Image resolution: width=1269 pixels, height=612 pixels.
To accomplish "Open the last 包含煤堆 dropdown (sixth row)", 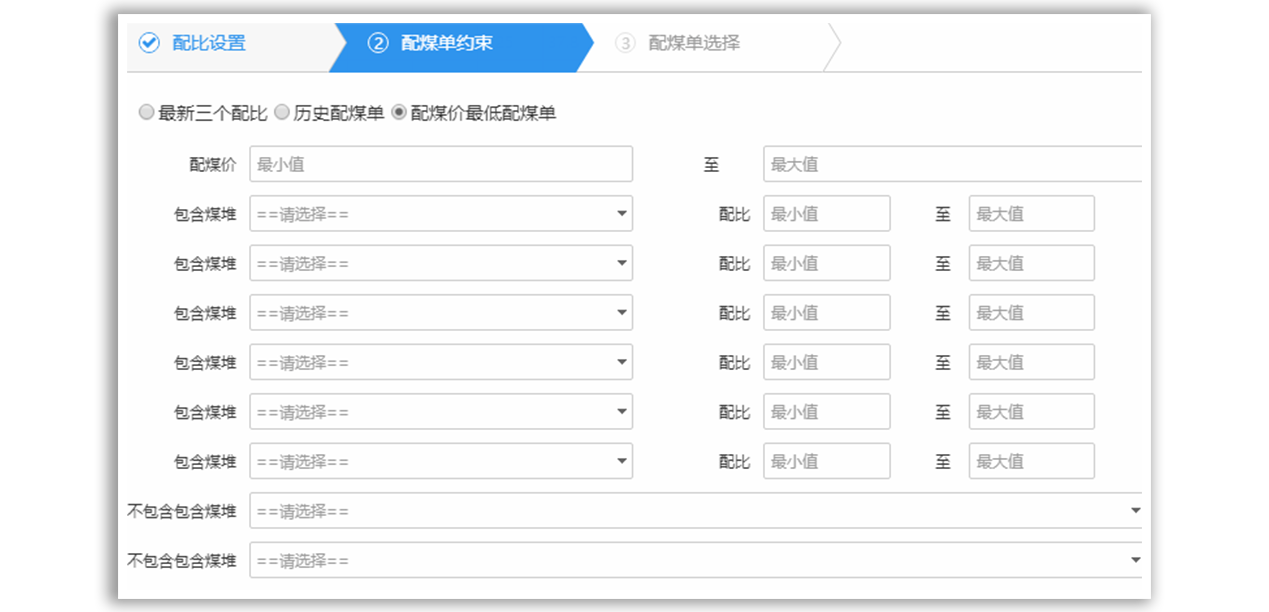I will 440,461.
